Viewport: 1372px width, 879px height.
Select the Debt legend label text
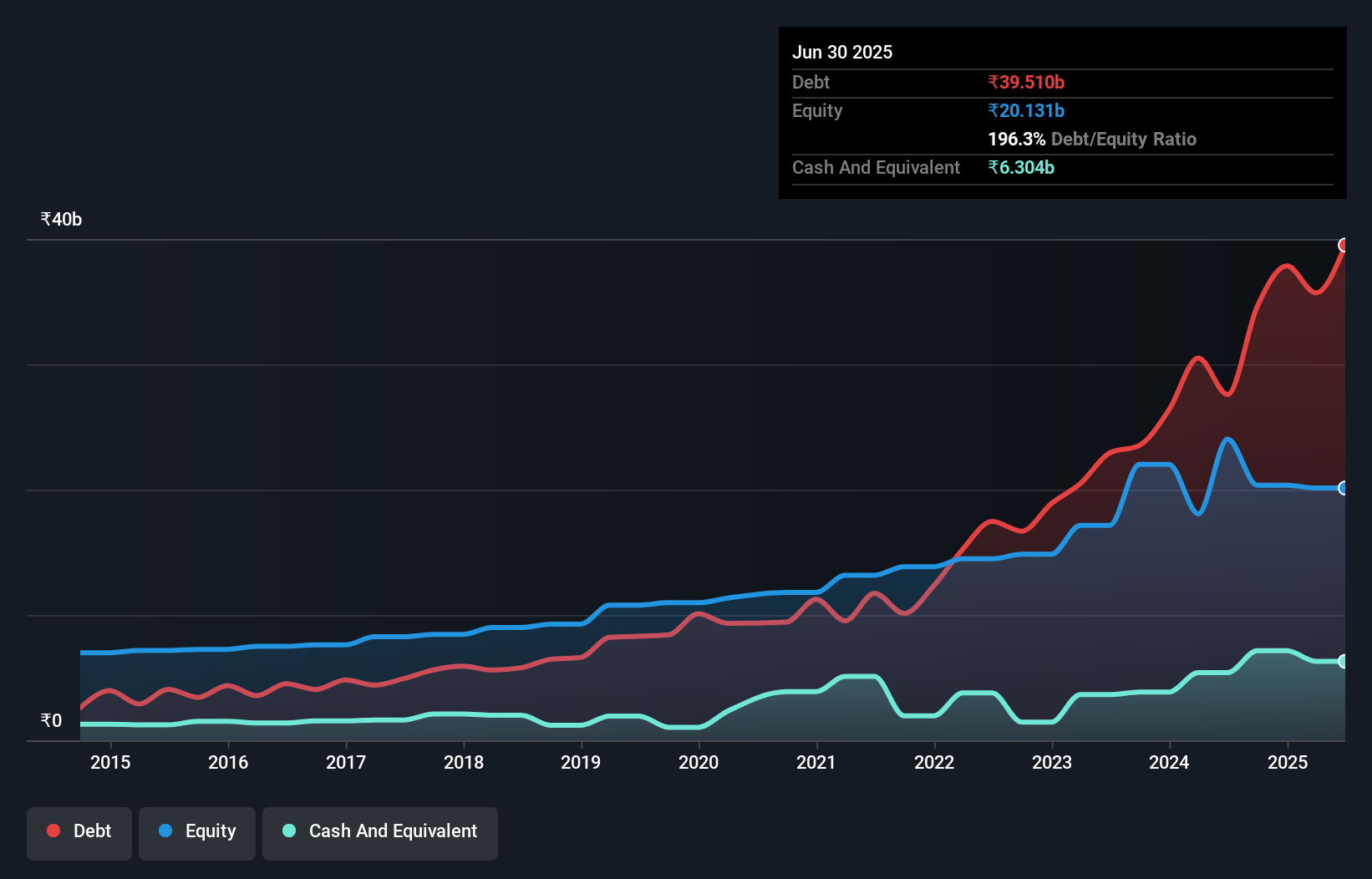point(92,831)
